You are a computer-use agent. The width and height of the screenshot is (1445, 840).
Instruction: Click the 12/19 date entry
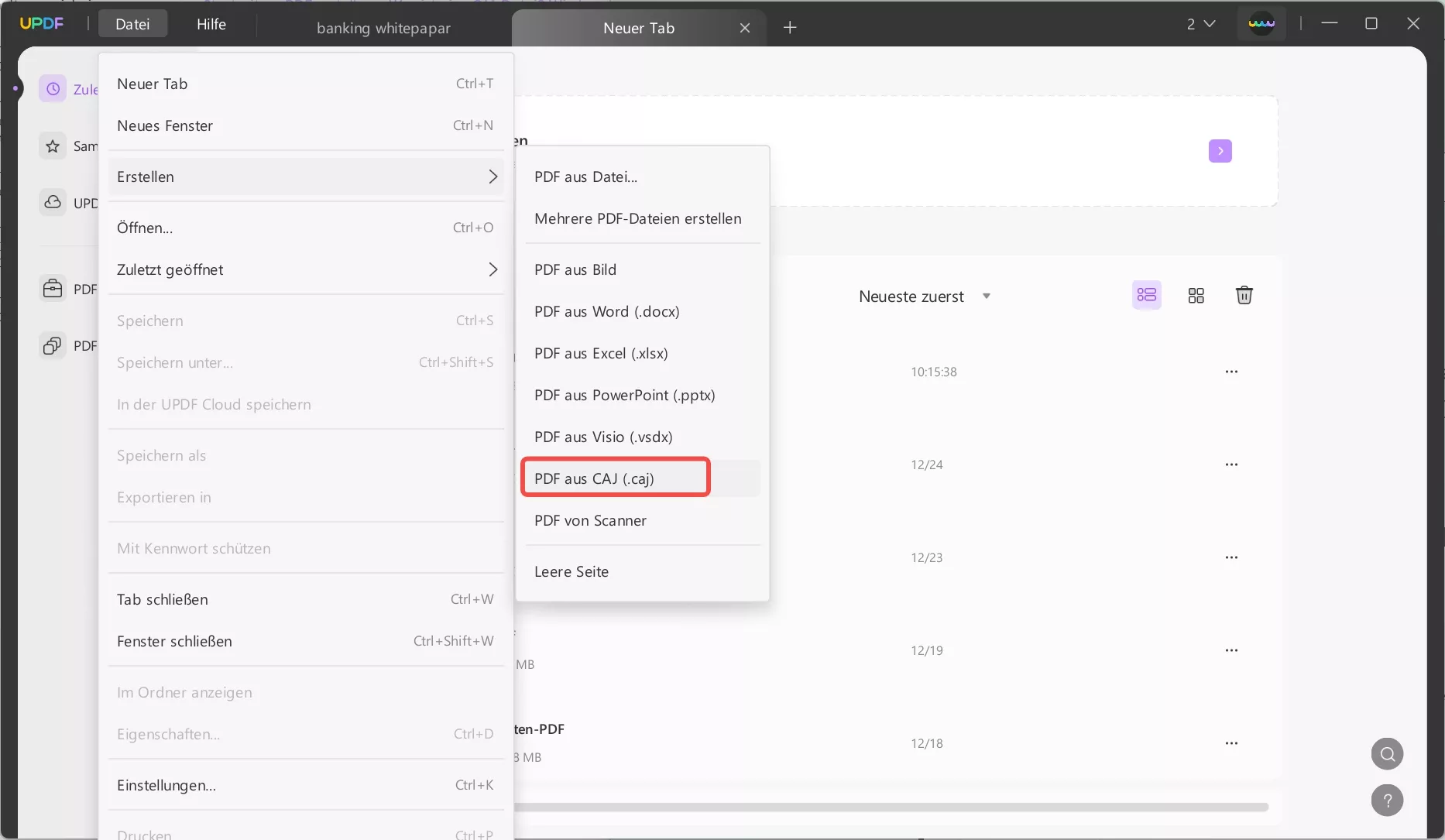click(x=927, y=650)
